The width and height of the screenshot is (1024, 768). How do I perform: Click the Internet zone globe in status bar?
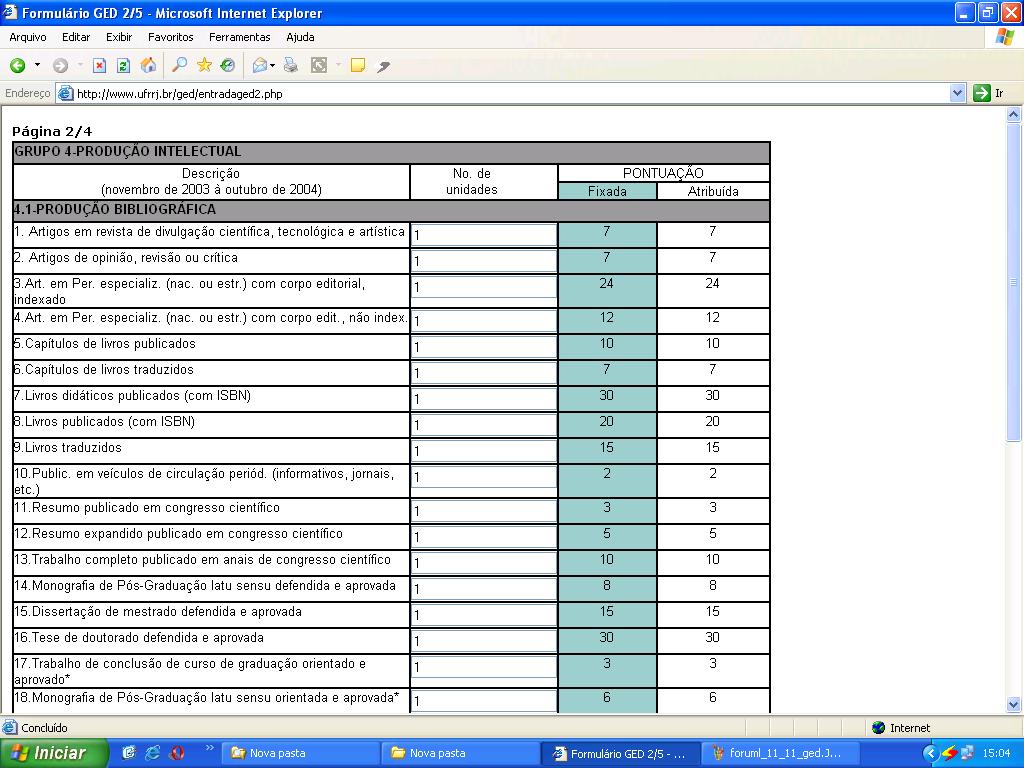pos(879,728)
